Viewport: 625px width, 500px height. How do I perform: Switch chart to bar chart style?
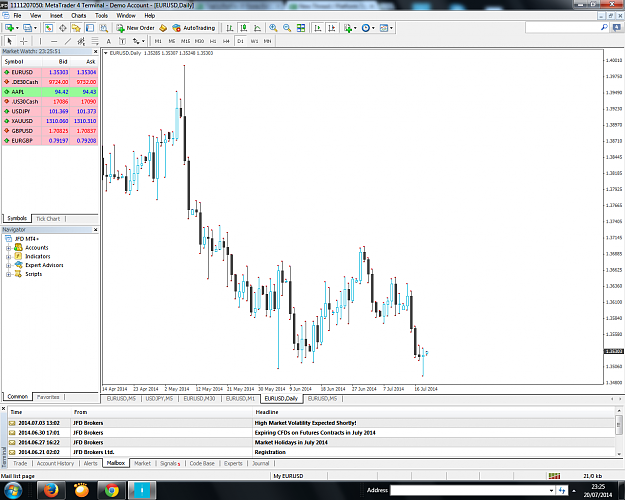230,28
